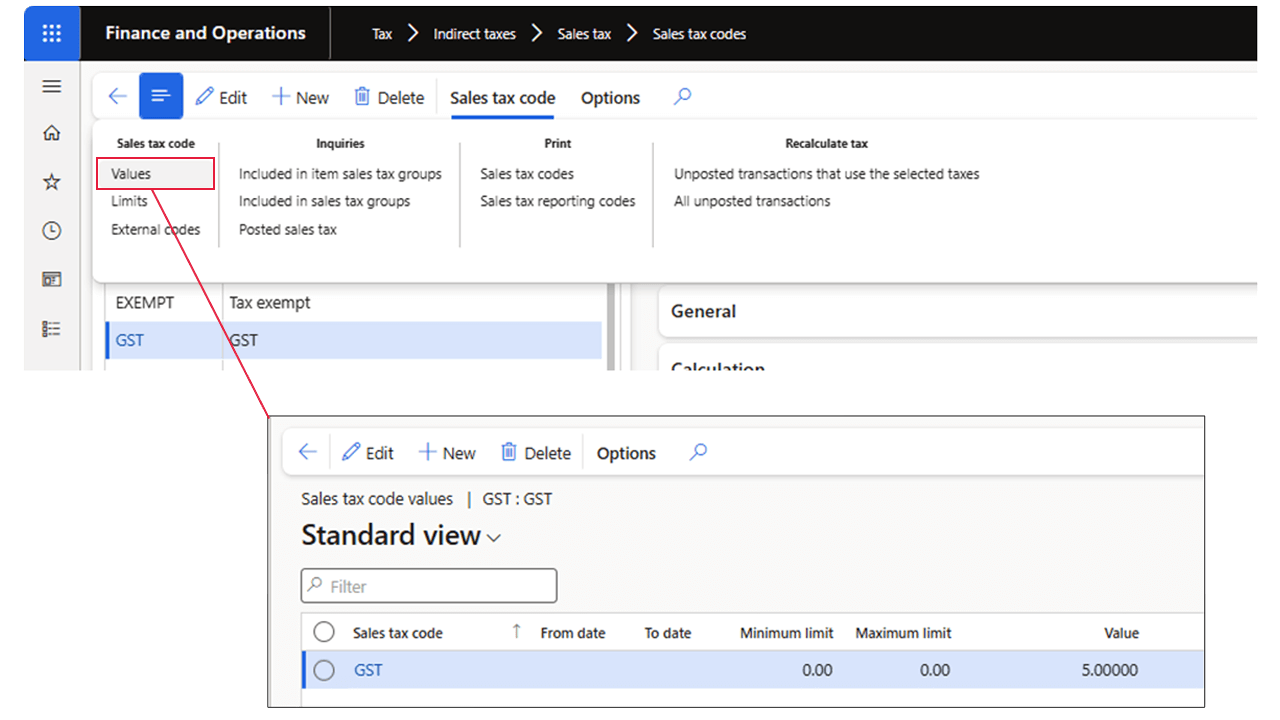
Task: Open Limits menu item
Action: [x=129, y=201]
